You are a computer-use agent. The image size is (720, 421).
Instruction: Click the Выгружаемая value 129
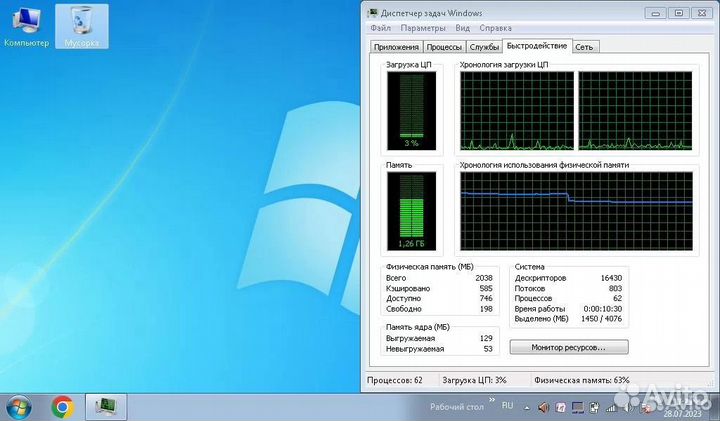[x=486, y=338]
